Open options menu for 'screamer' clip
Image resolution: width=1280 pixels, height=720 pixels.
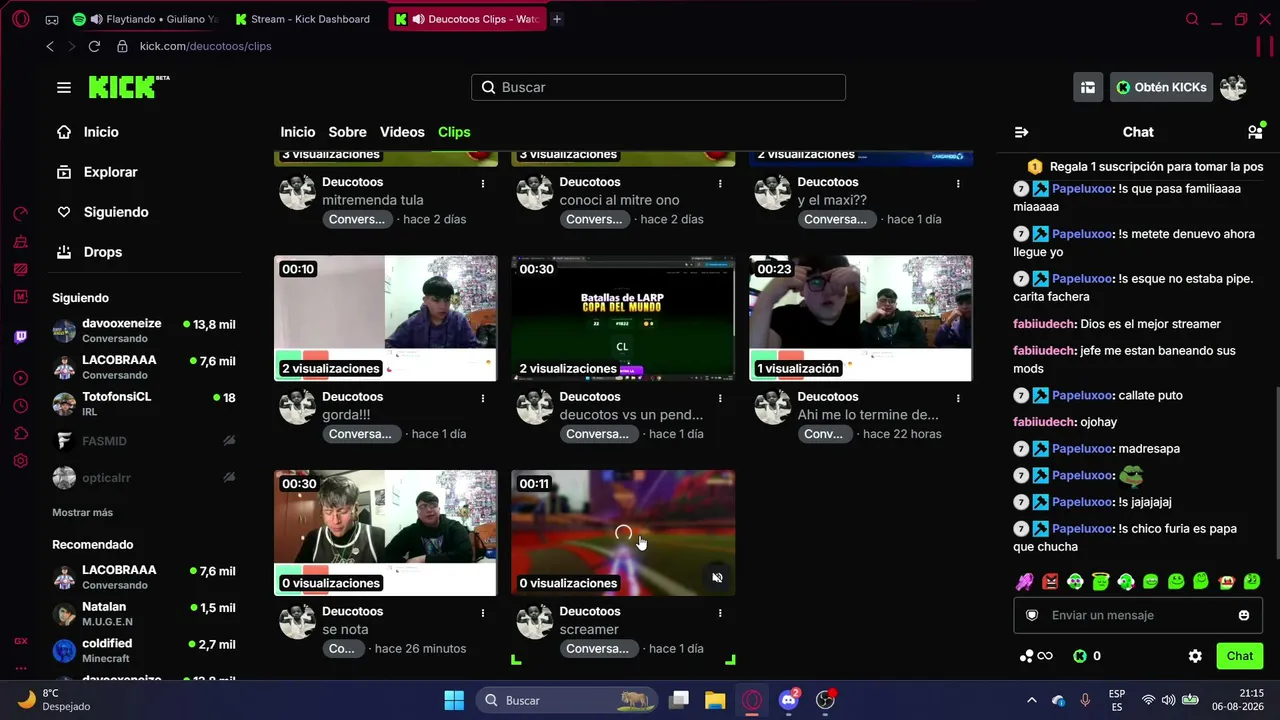click(x=720, y=612)
